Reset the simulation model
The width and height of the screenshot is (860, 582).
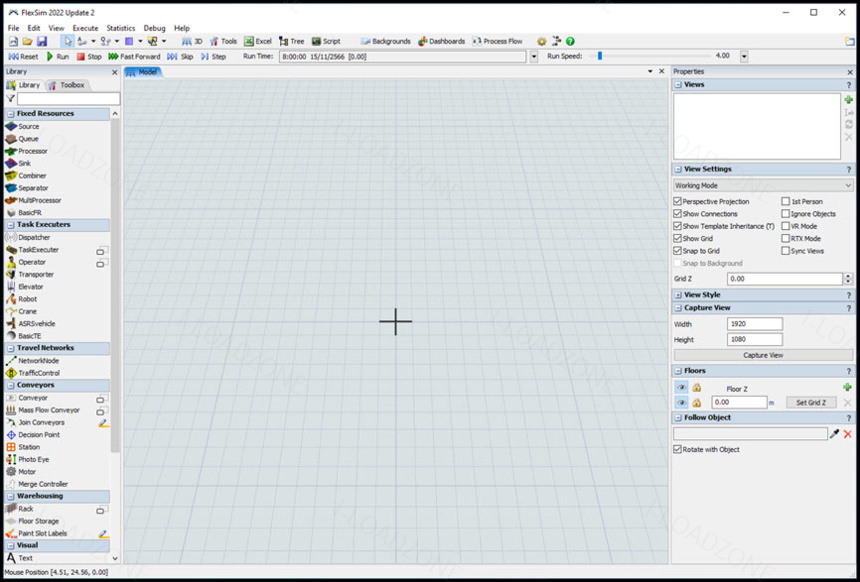[23, 56]
